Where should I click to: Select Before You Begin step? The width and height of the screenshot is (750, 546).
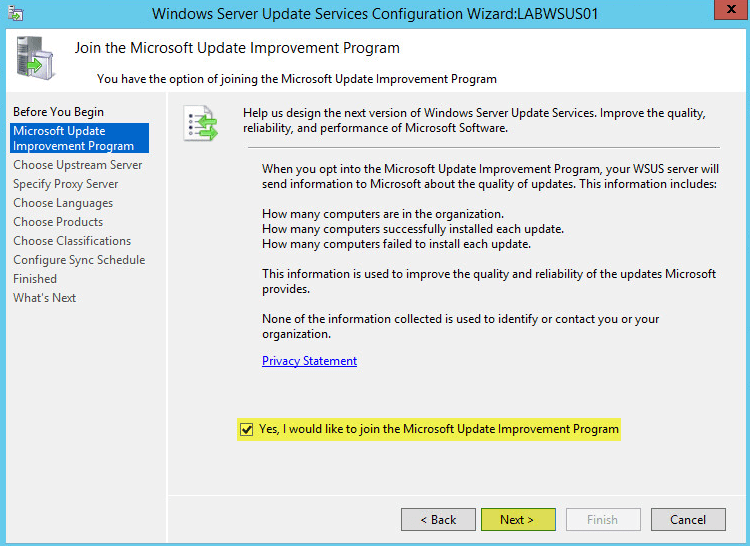coord(58,111)
